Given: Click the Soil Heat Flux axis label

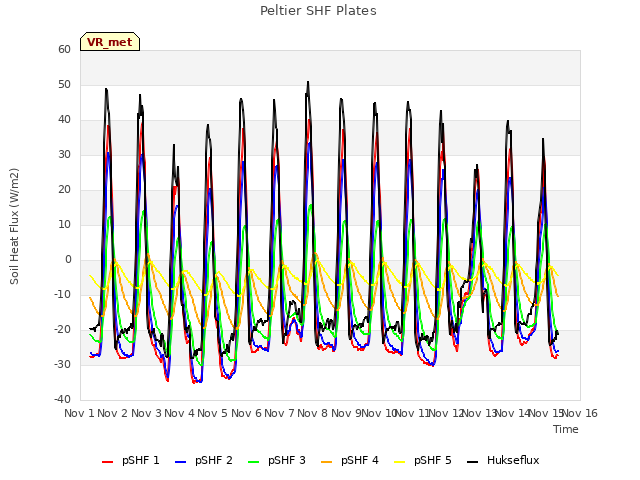Looking at the screenshot, I should coord(14,226).
